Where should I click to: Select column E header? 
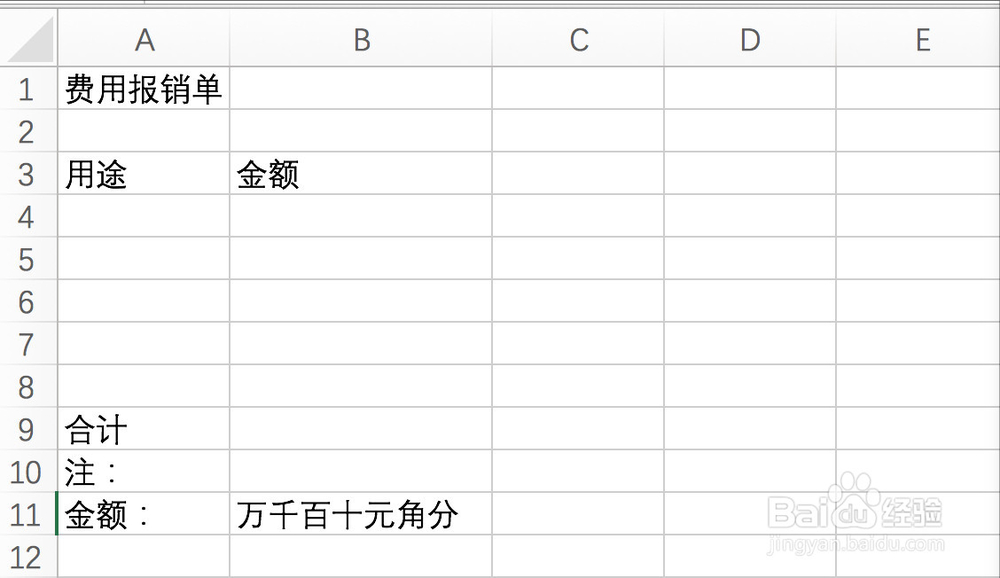point(921,40)
